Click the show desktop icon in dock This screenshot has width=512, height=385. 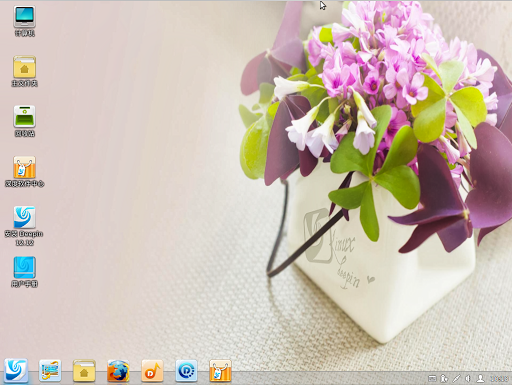(50, 370)
